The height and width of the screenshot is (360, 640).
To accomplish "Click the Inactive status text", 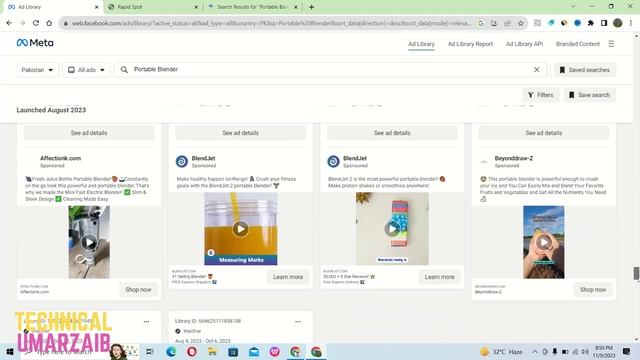I will (x=192, y=331).
